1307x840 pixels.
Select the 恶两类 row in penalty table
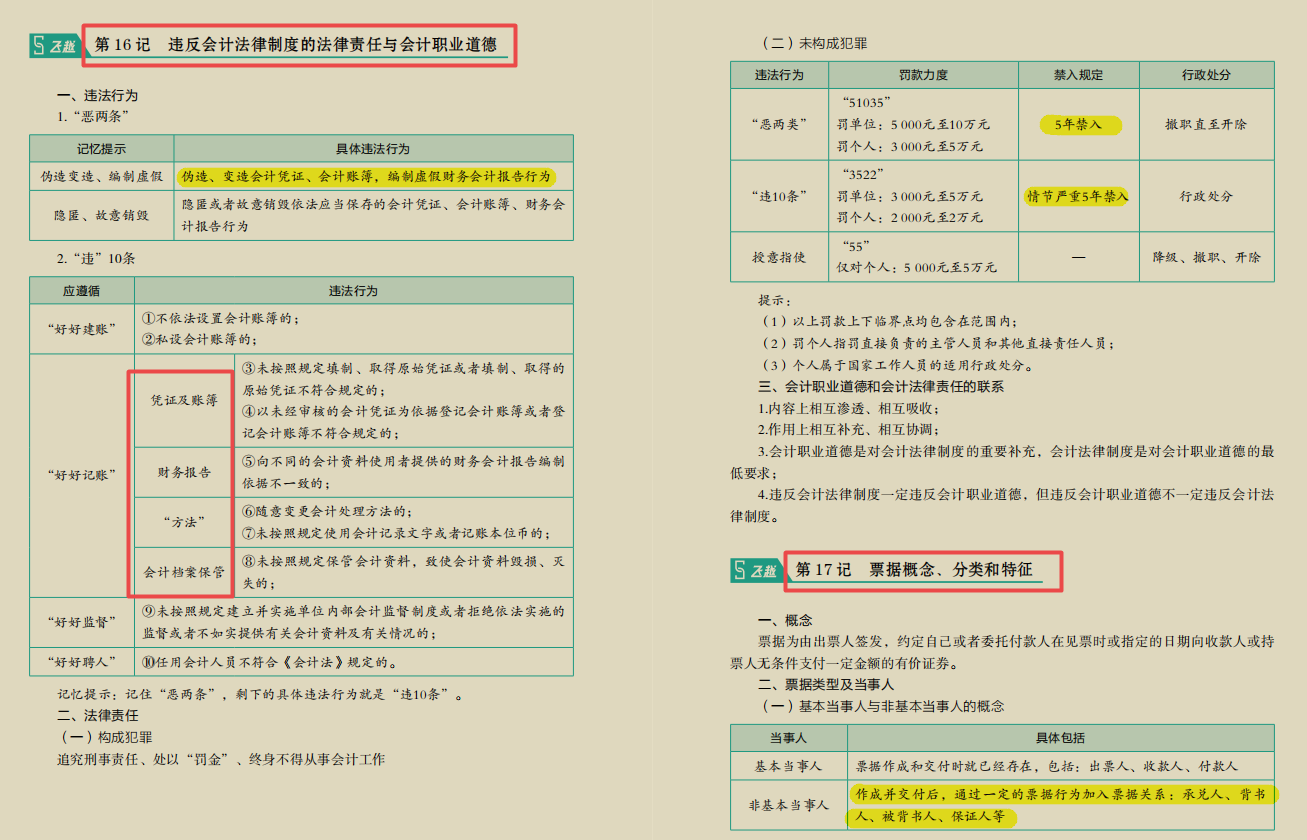pyautogui.click(x=780, y=123)
